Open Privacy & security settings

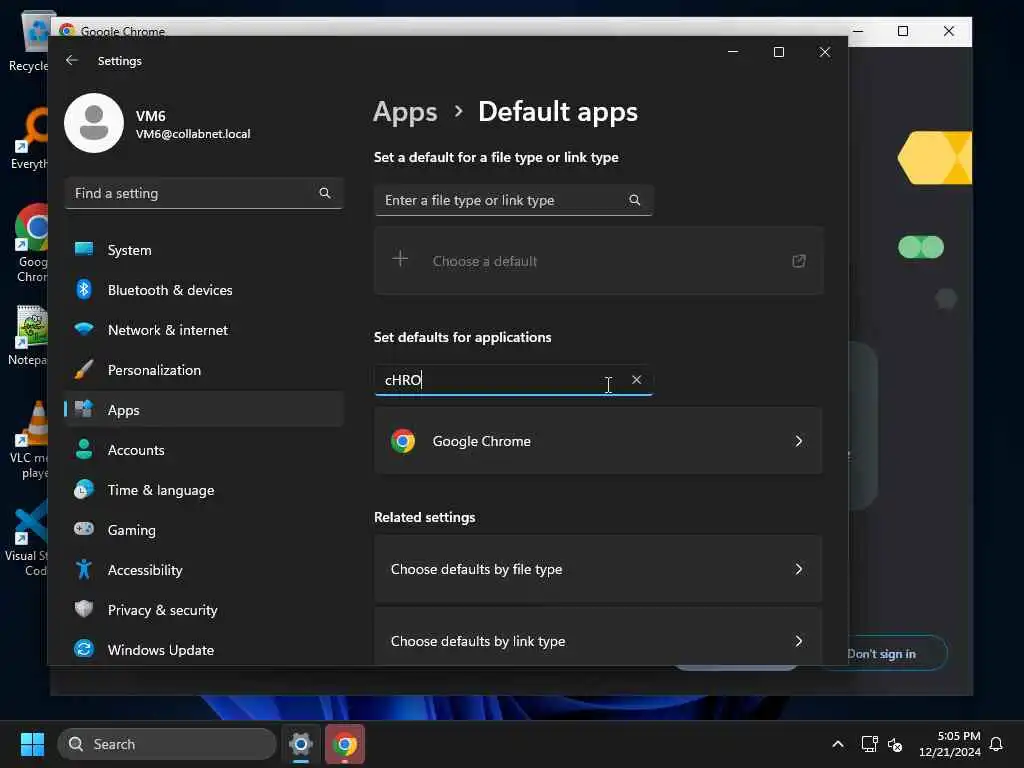pyautogui.click(x=204, y=610)
